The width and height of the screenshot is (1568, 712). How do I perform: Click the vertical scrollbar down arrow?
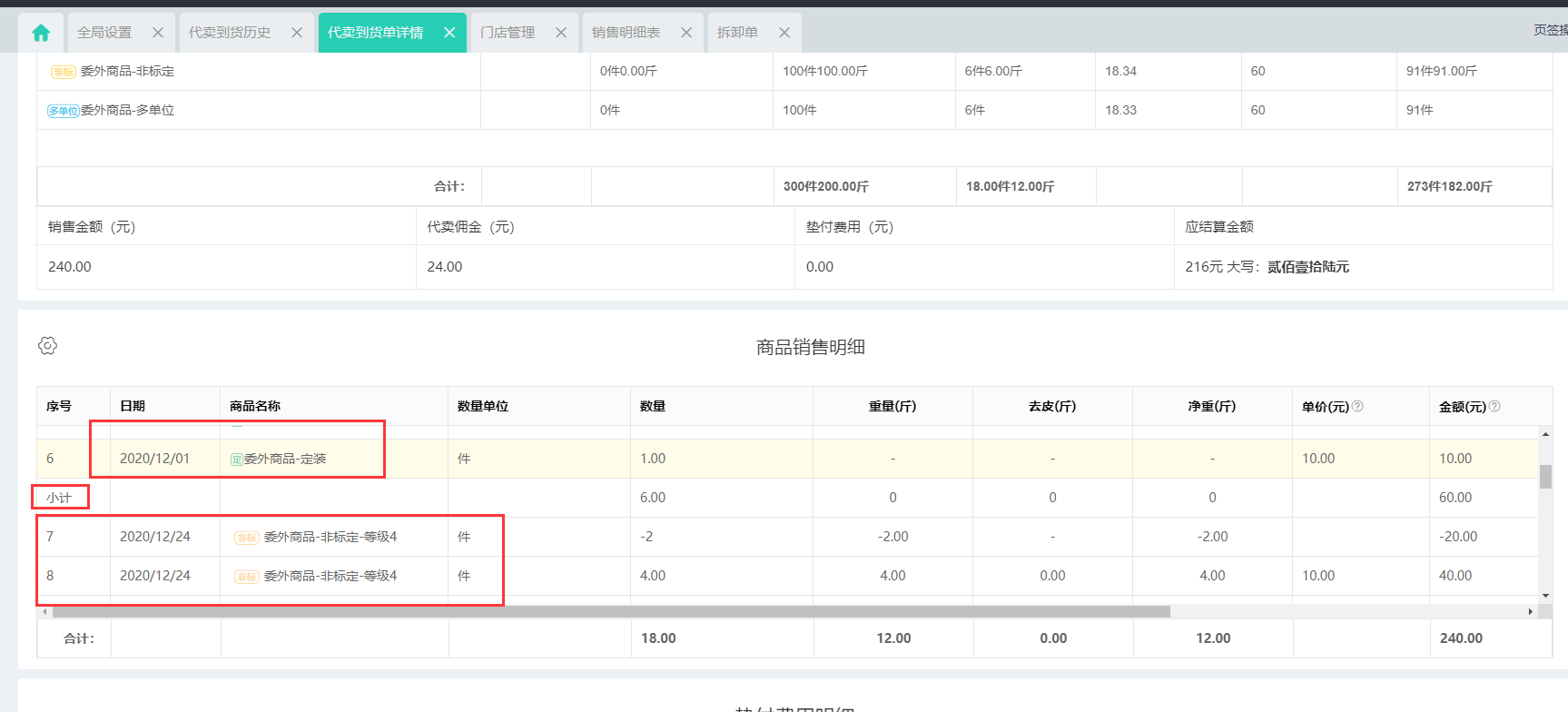point(1545,596)
